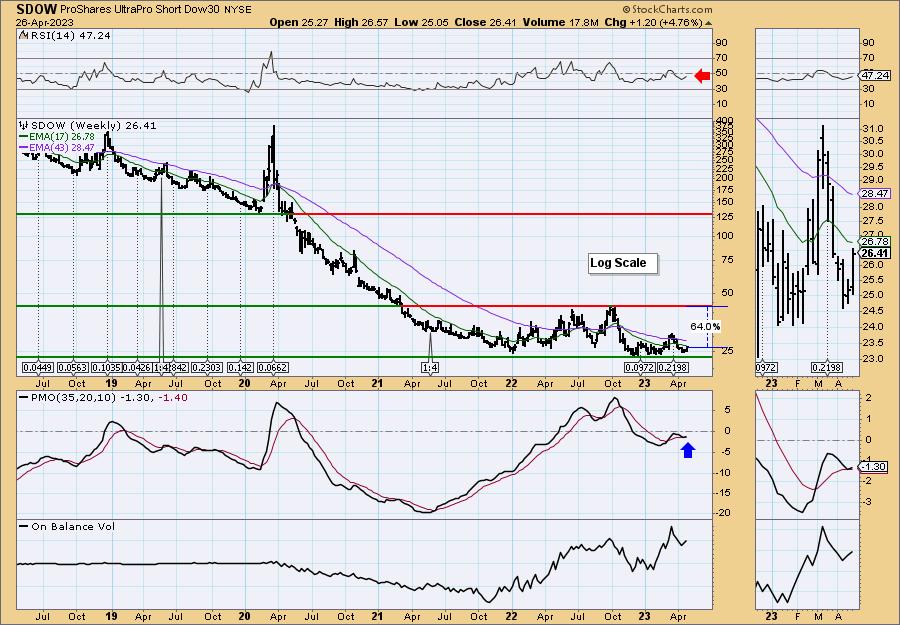Click the ProShares UltraPro Short Dow30 name

[140, 10]
